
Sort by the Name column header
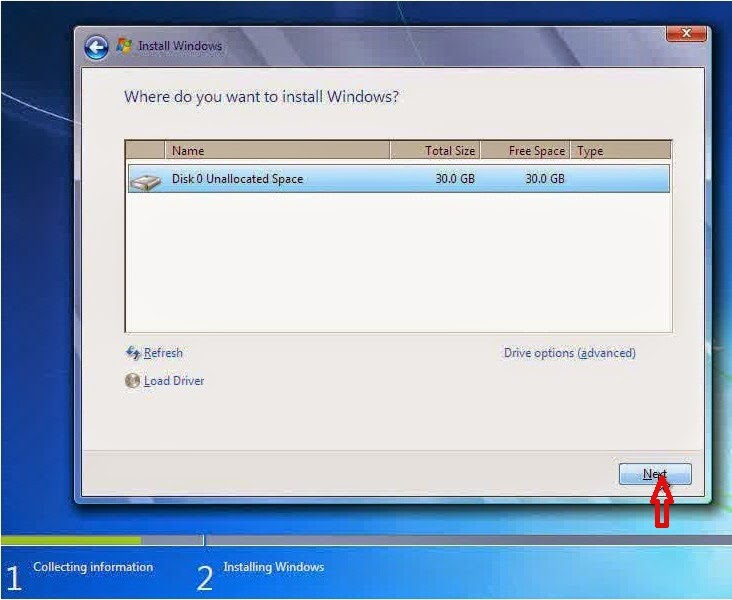[x=277, y=150]
